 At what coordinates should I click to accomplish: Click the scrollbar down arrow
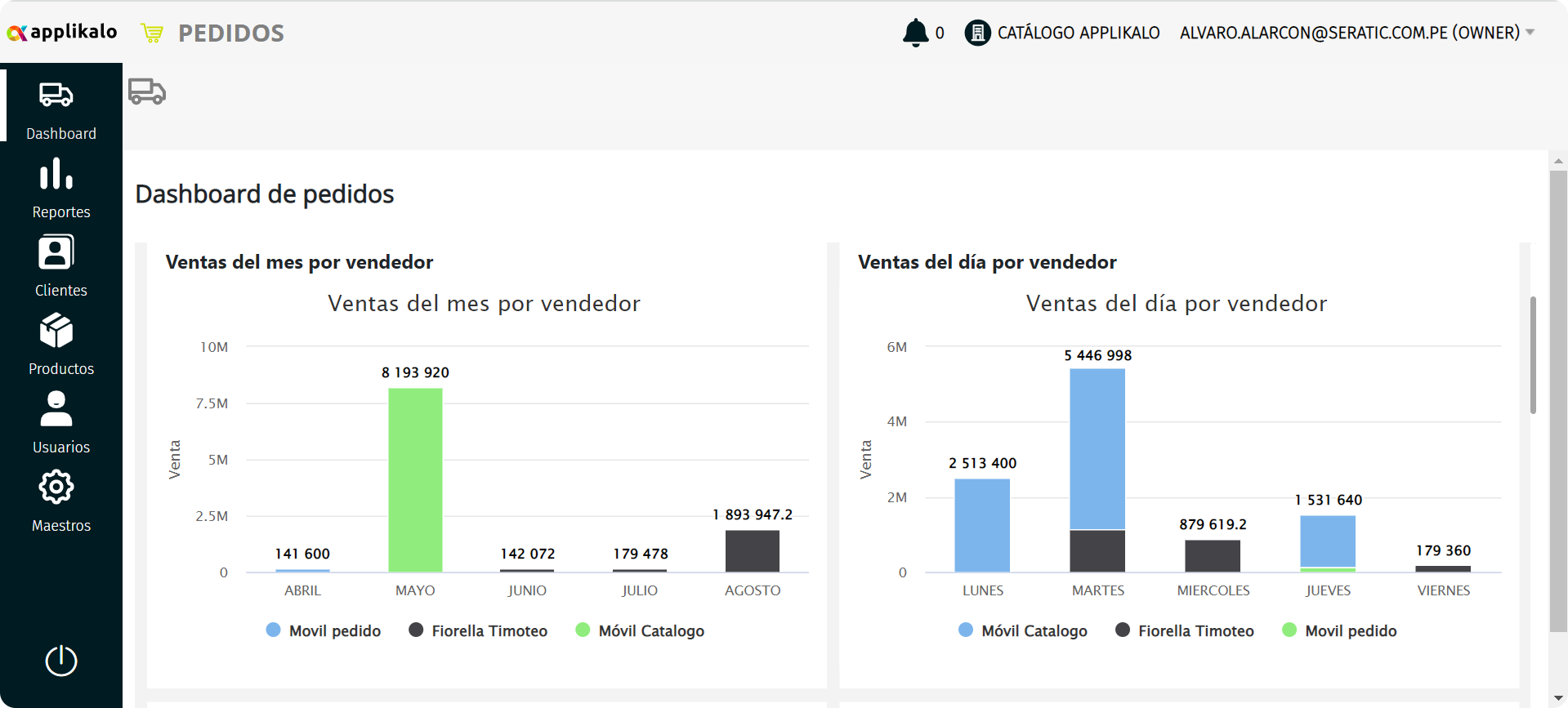(1558, 699)
